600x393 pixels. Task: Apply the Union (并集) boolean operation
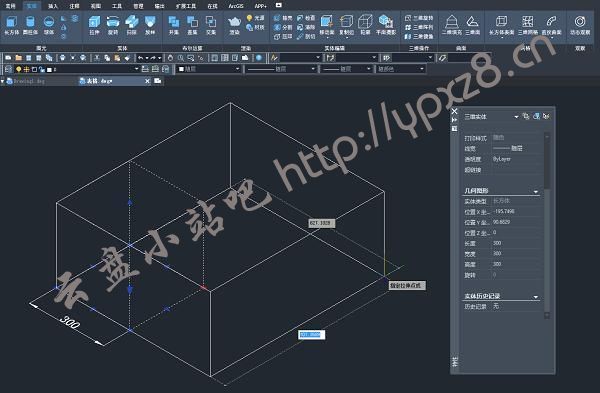coord(174,25)
